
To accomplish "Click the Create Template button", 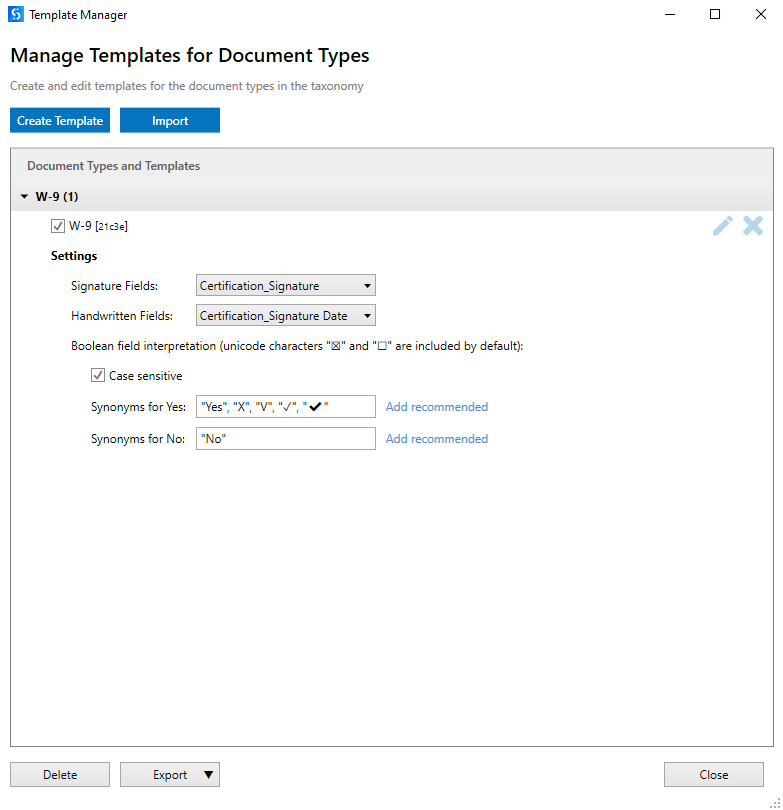I will pos(60,121).
